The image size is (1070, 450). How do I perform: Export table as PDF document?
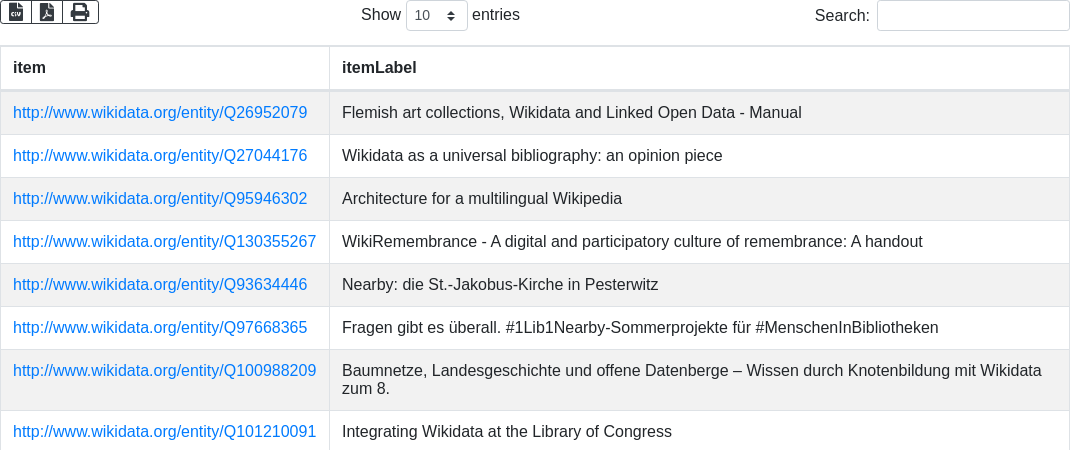pyautogui.click(x=47, y=12)
